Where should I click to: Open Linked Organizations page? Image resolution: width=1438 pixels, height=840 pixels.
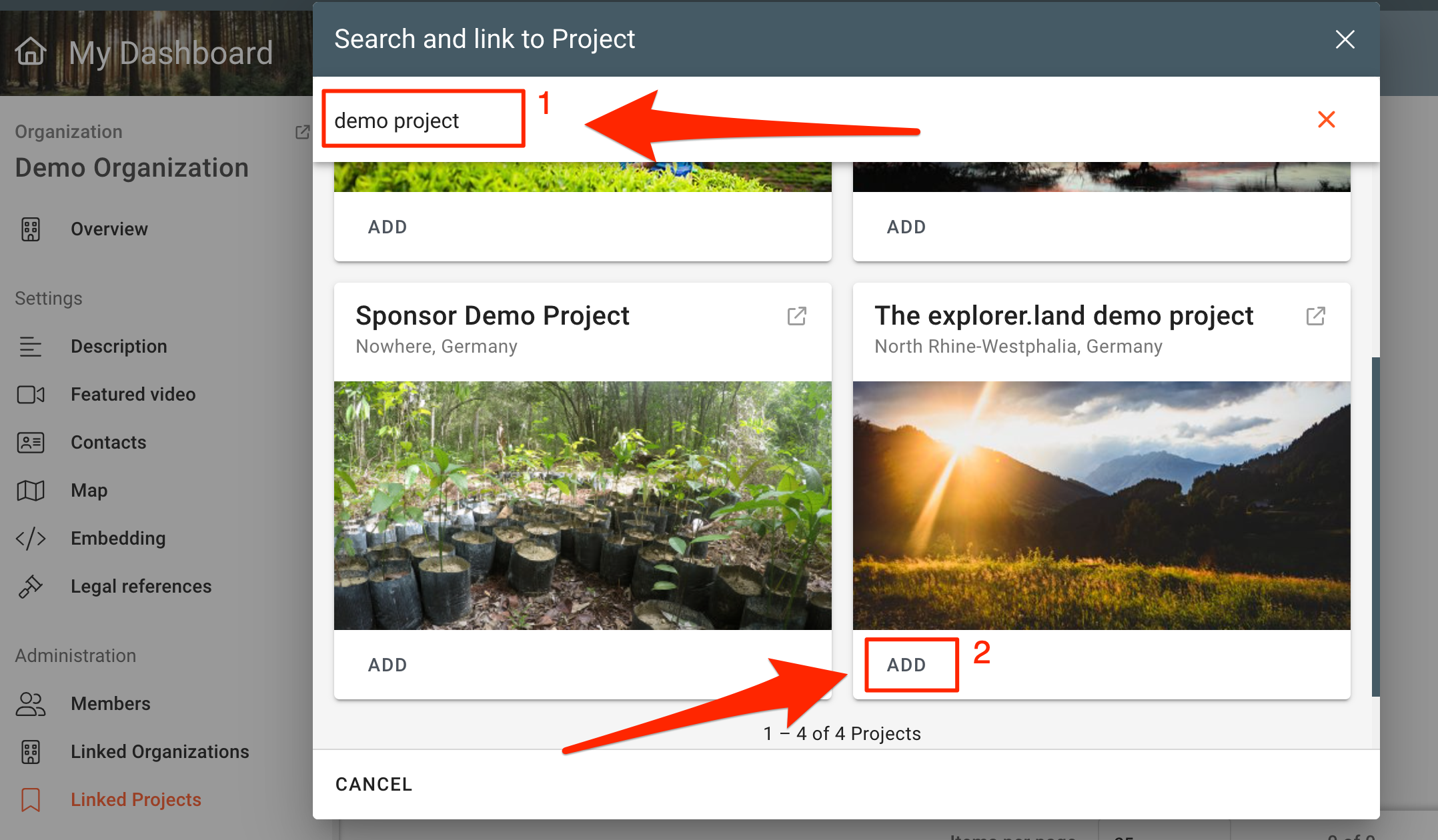(159, 752)
